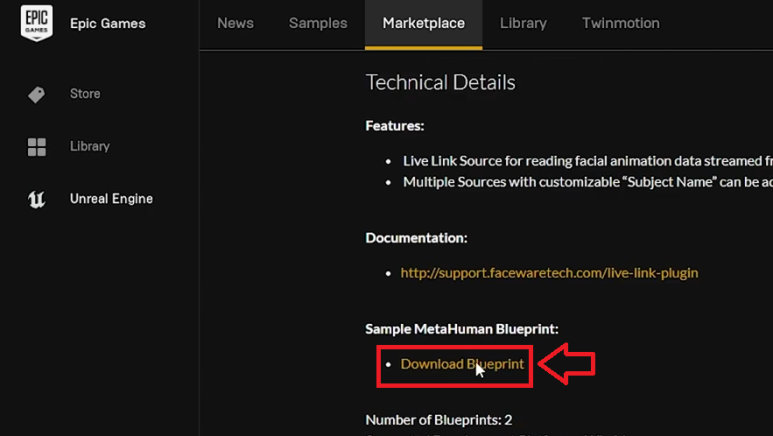The image size is (773, 436).
Task: Click the Technical Details heading
Action: point(440,82)
